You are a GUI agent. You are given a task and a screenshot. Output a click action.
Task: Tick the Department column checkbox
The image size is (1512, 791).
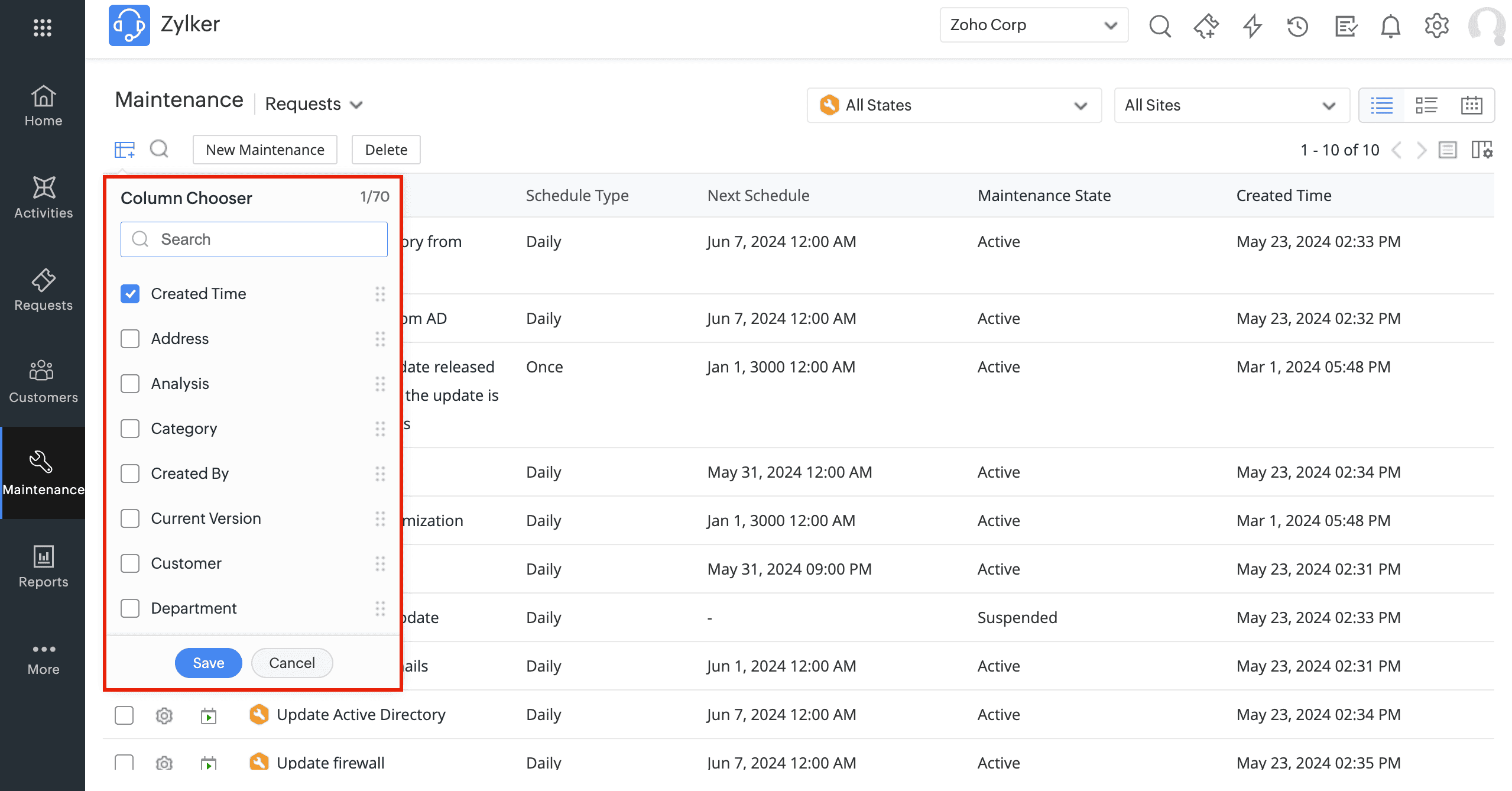130,608
